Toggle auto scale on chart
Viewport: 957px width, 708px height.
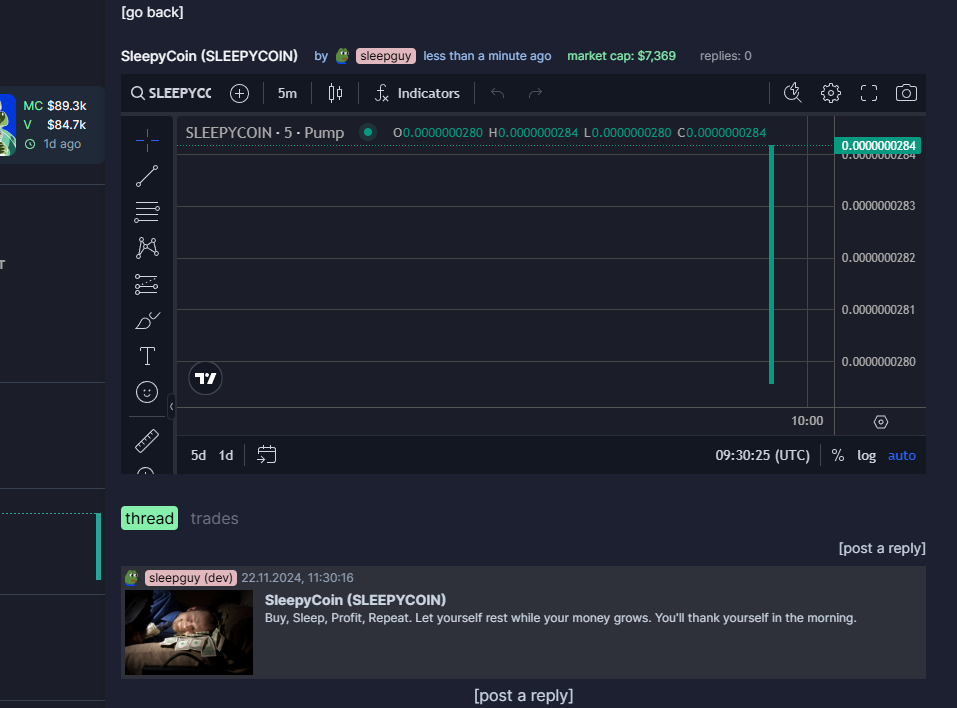point(901,455)
